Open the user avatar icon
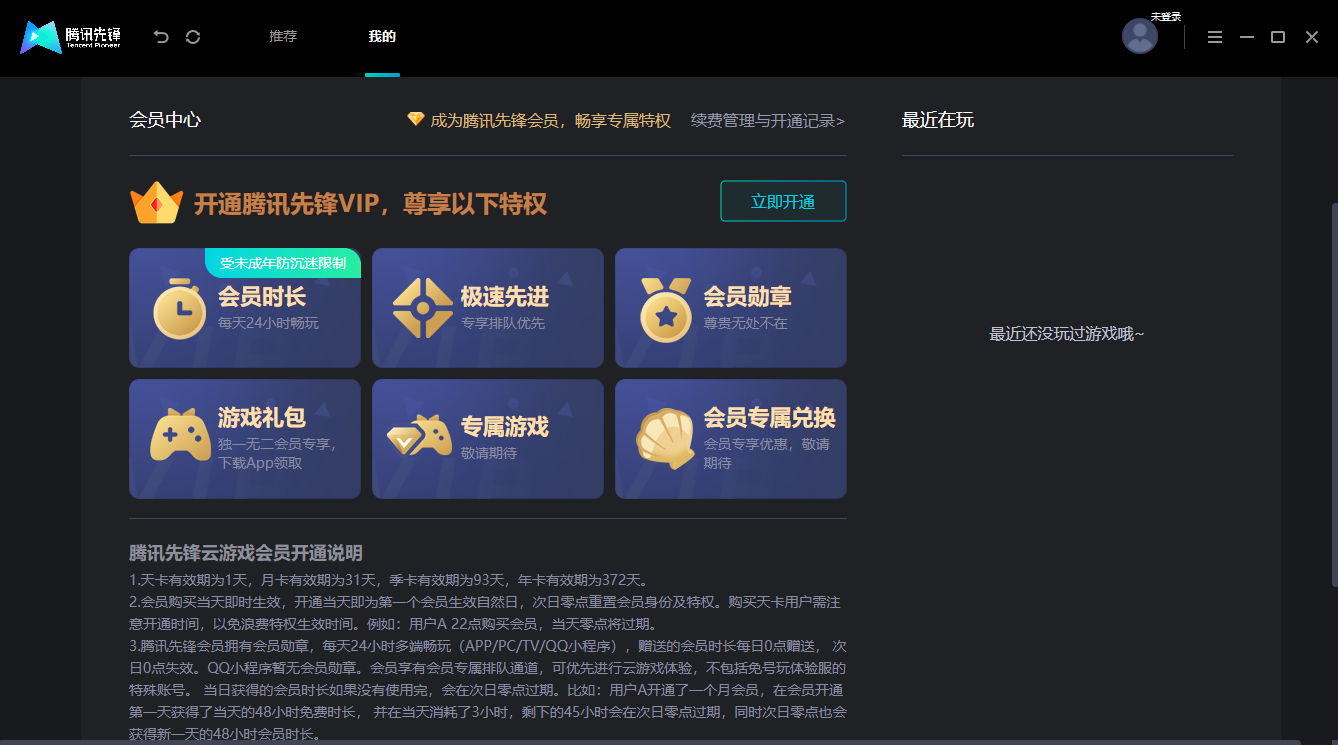 pyautogui.click(x=1140, y=36)
